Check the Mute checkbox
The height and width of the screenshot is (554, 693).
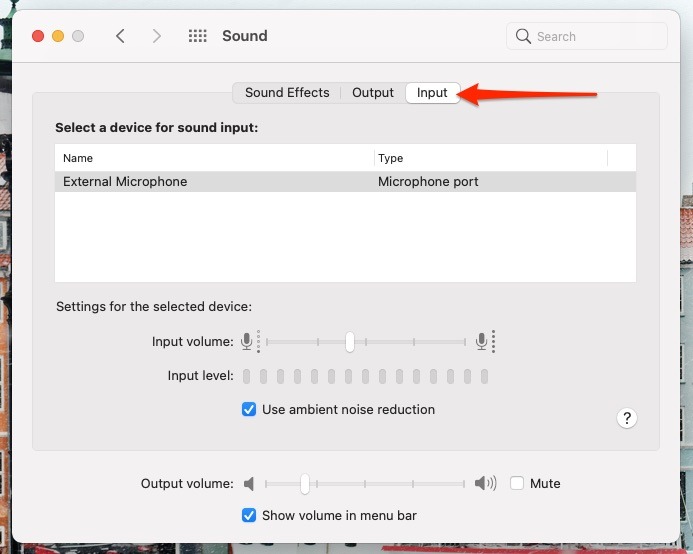coord(517,483)
